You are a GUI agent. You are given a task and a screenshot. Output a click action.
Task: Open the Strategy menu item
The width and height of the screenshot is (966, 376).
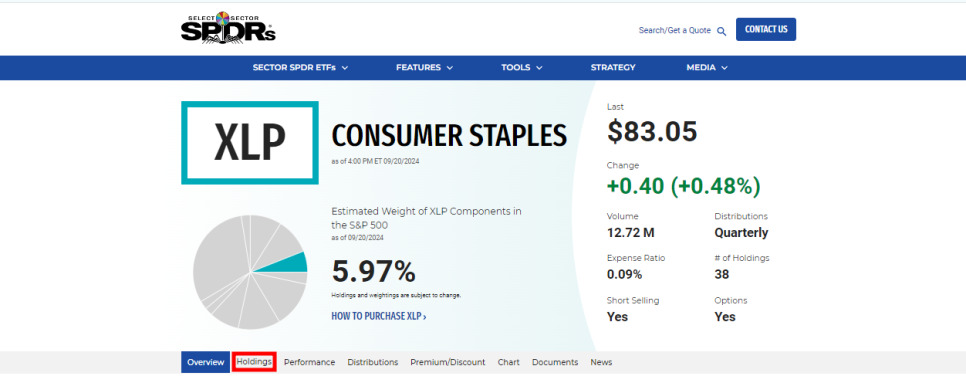click(613, 68)
